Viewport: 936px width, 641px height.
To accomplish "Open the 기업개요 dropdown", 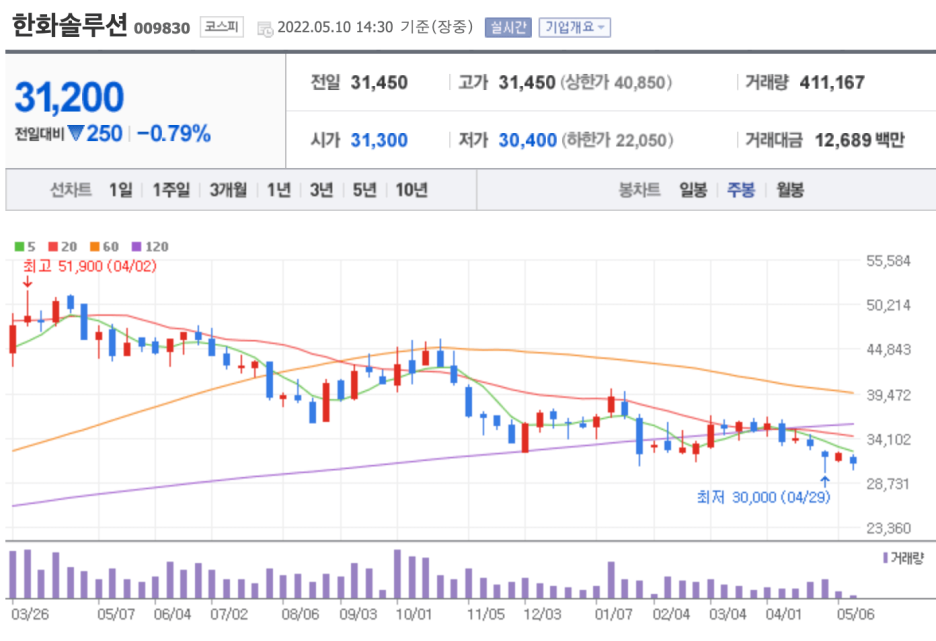I will pyautogui.click(x=574, y=27).
